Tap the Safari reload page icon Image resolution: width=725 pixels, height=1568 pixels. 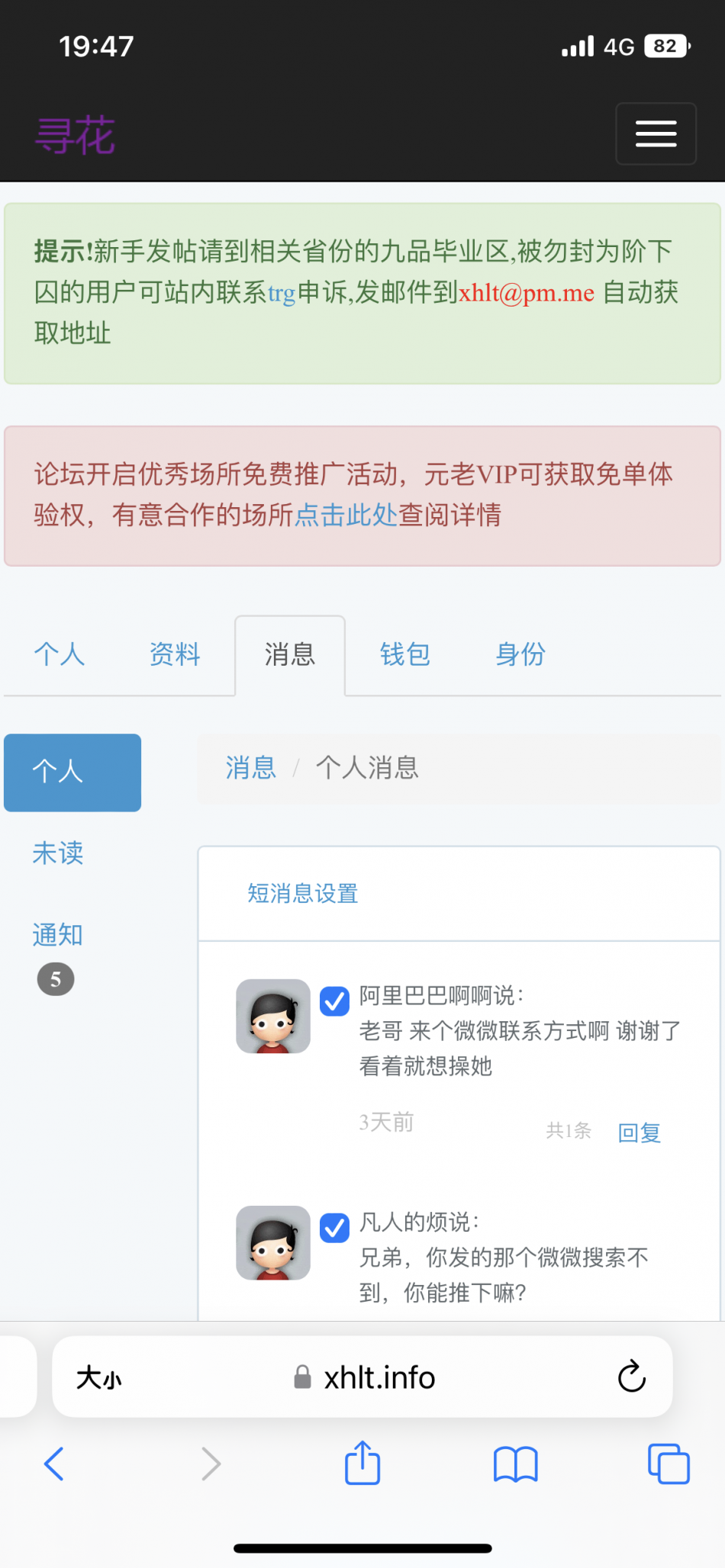coord(631,1377)
